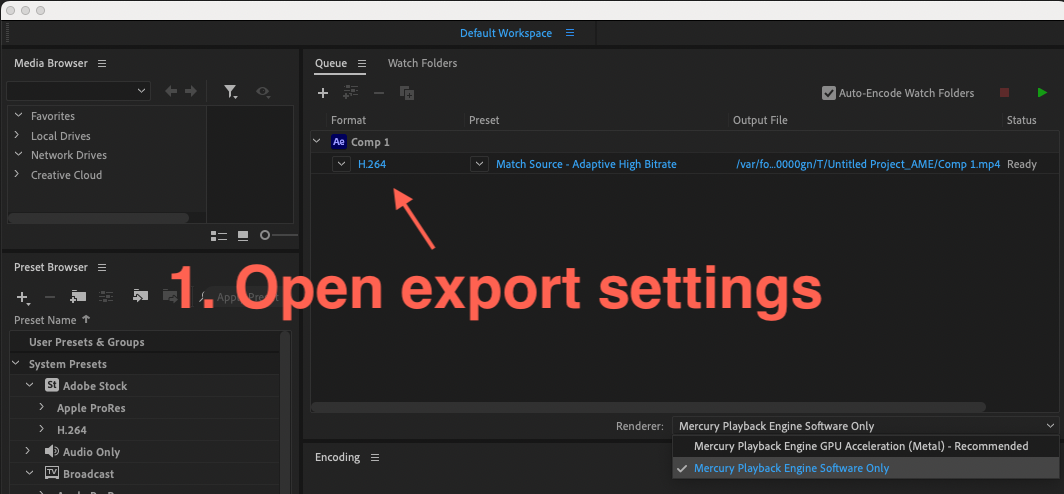Delete preset with the minus icon
1064x494 pixels.
(x=50, y=297)
